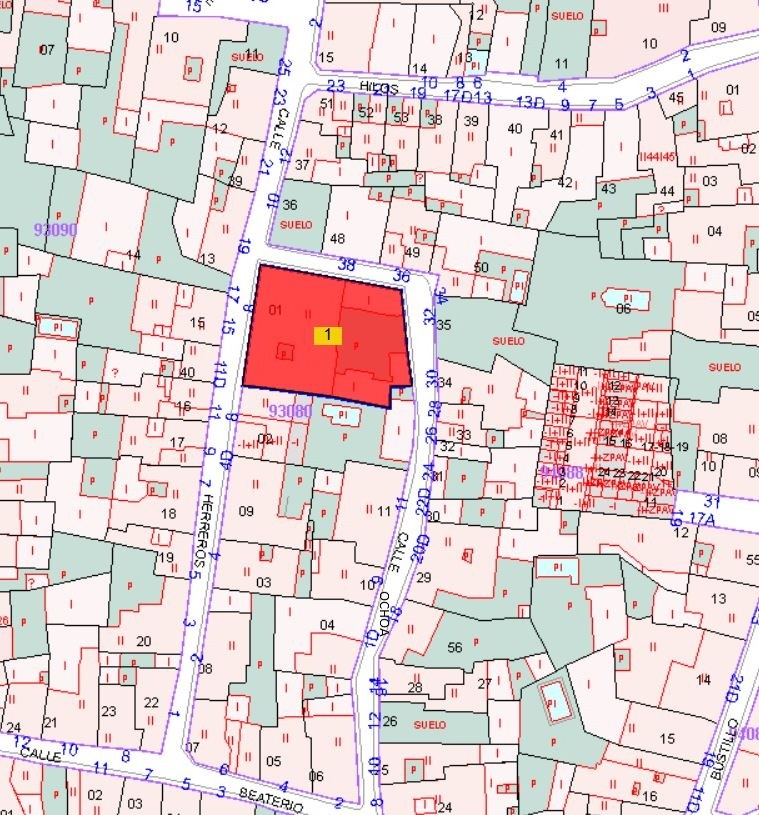
Task: Click the PI pool icon below highlighted parcel
Action: (x=343, y=414)
